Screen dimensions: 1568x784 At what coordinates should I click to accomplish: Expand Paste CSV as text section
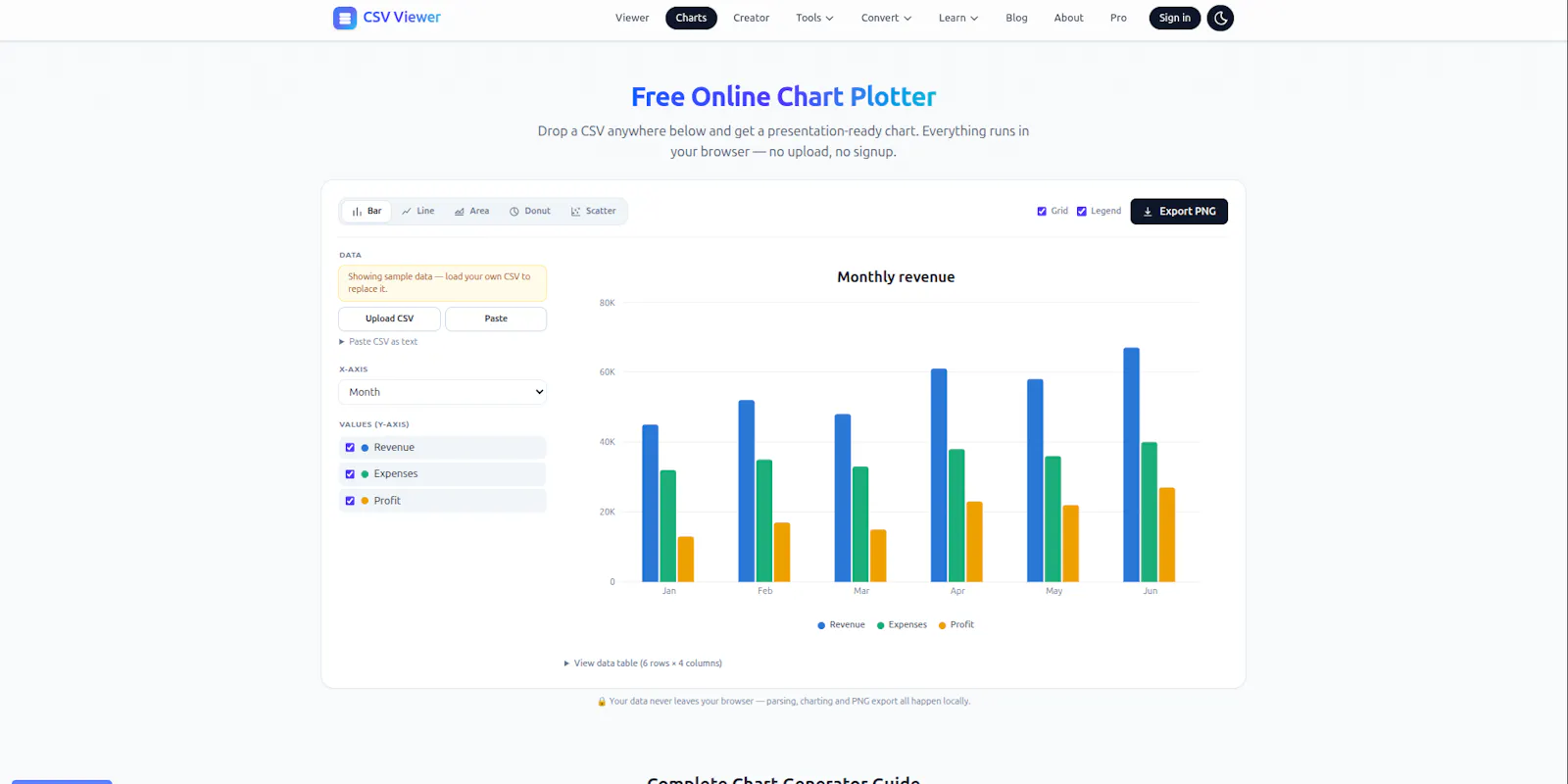click(x=378, y=342)
